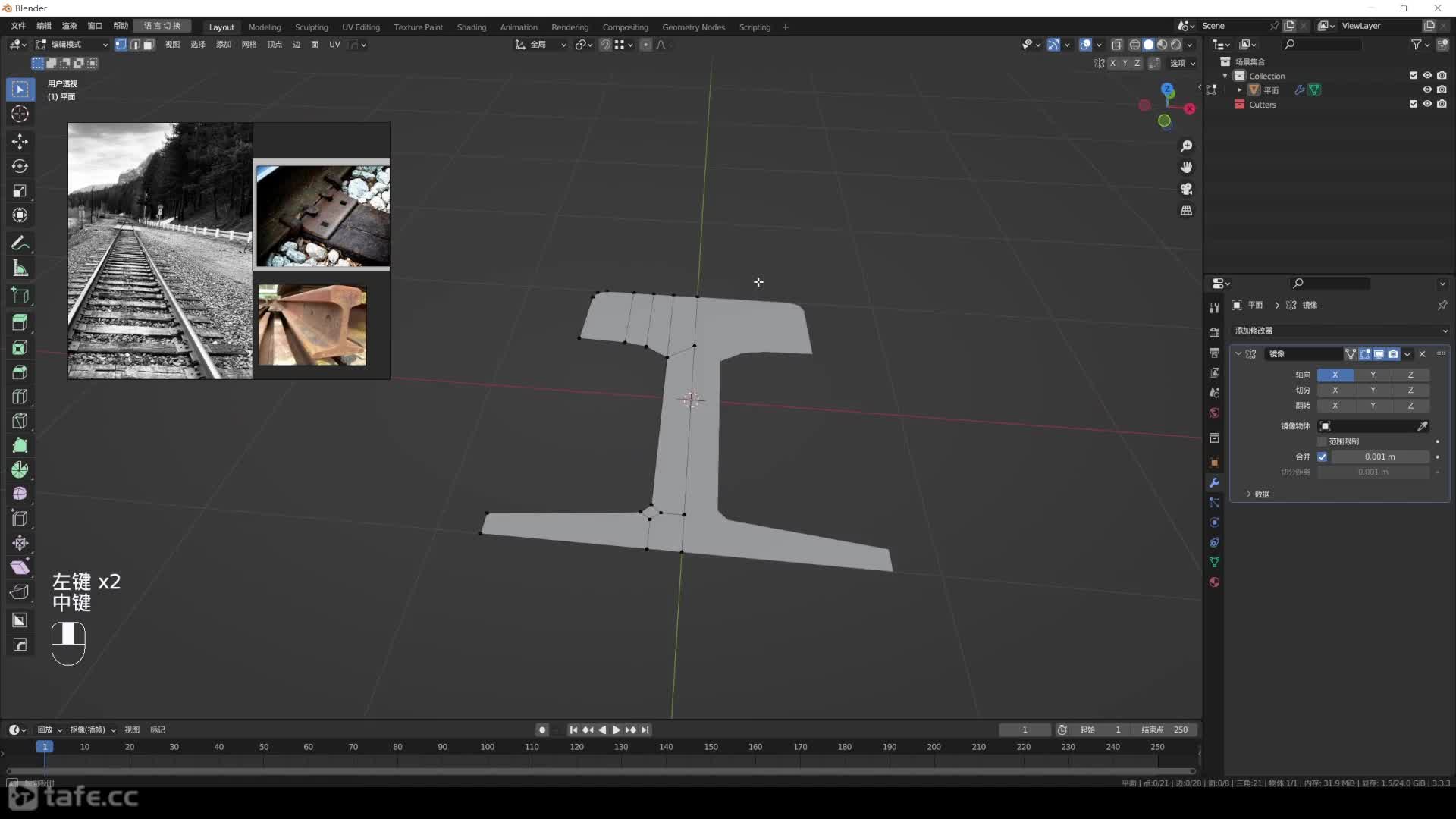The image size is (1456, 819).
Task: Select the Knife tool
Action: (x=20, y=421)
